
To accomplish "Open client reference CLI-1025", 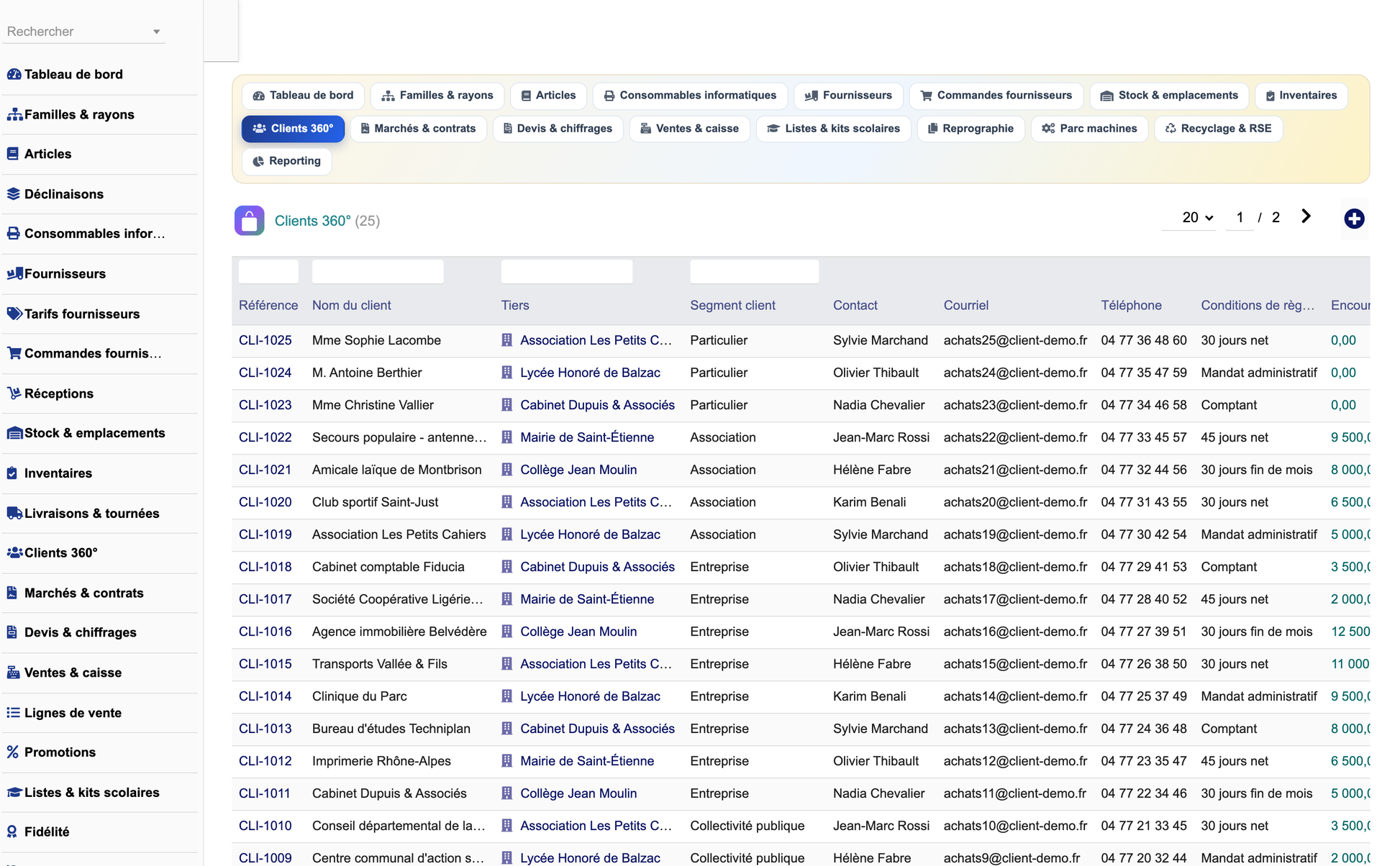I will coord(265,340).
